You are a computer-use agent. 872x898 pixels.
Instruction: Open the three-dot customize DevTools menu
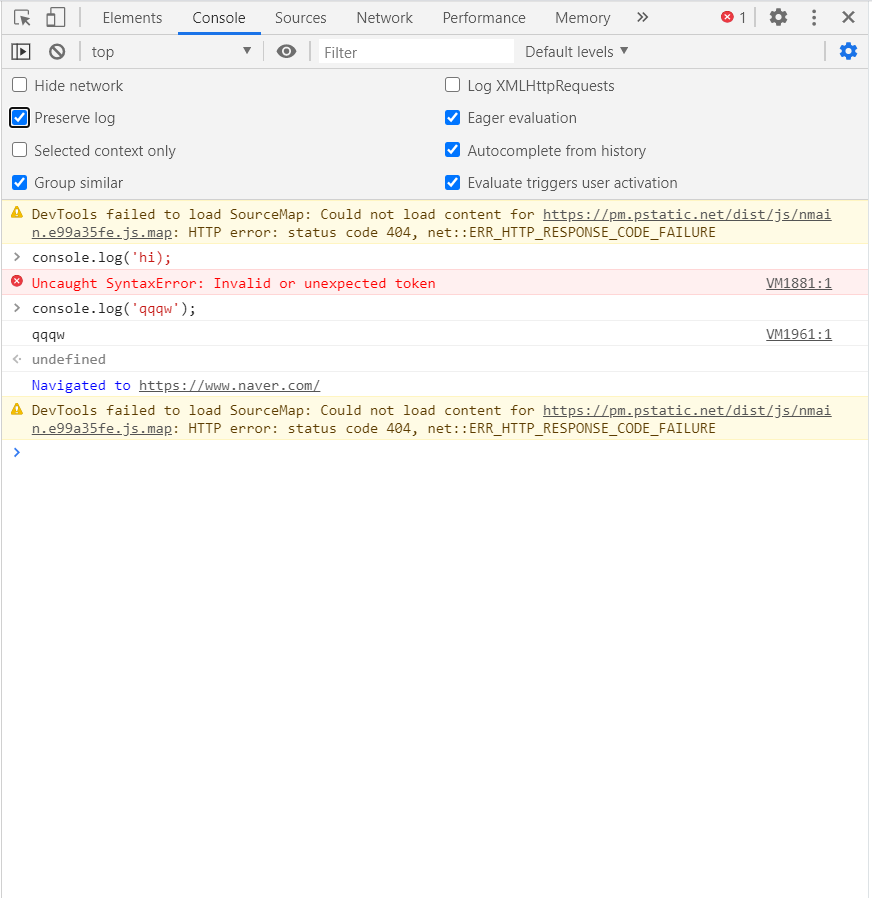814,17
